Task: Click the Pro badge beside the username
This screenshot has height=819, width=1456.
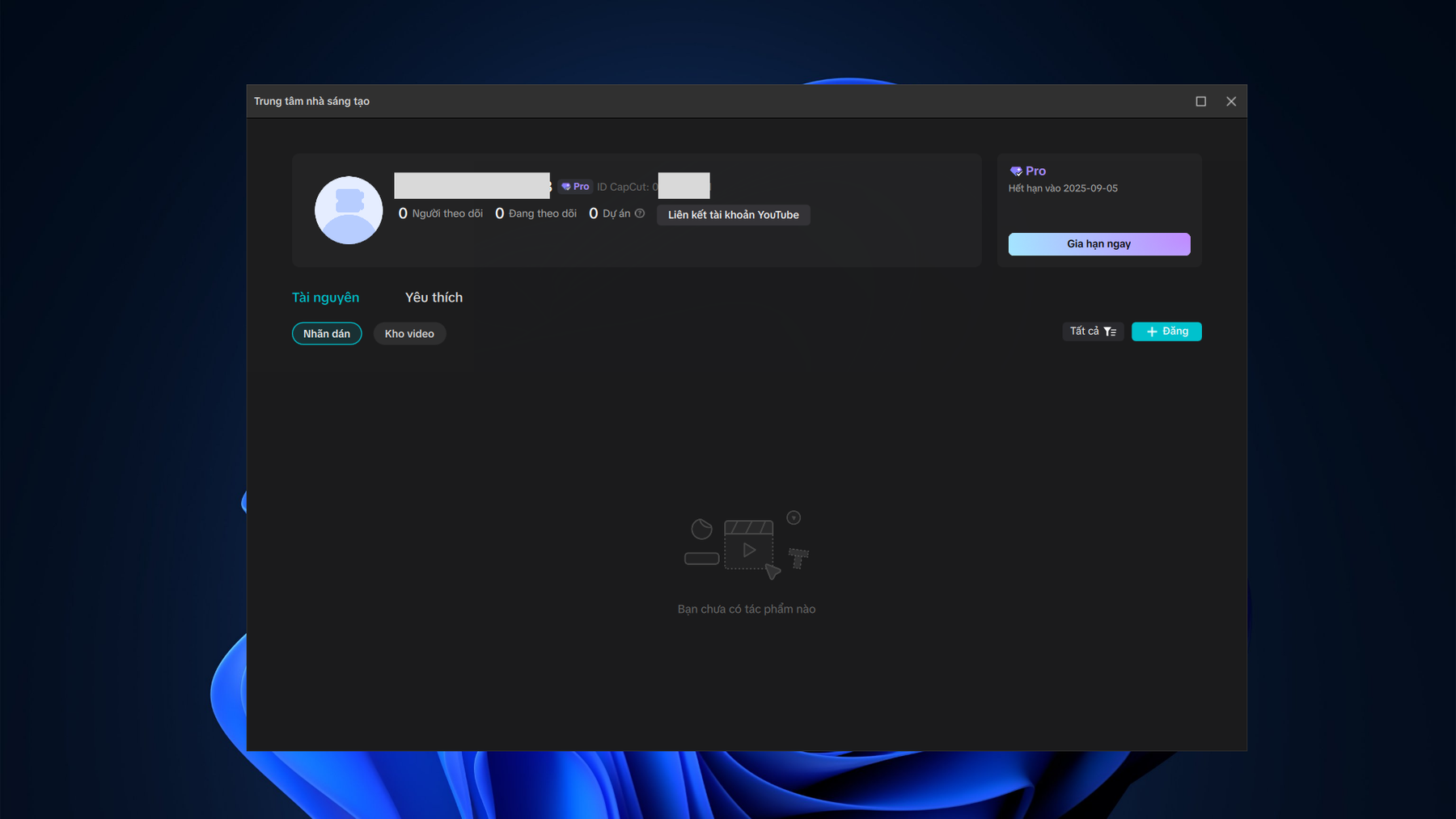Action: tap(575, 187)
